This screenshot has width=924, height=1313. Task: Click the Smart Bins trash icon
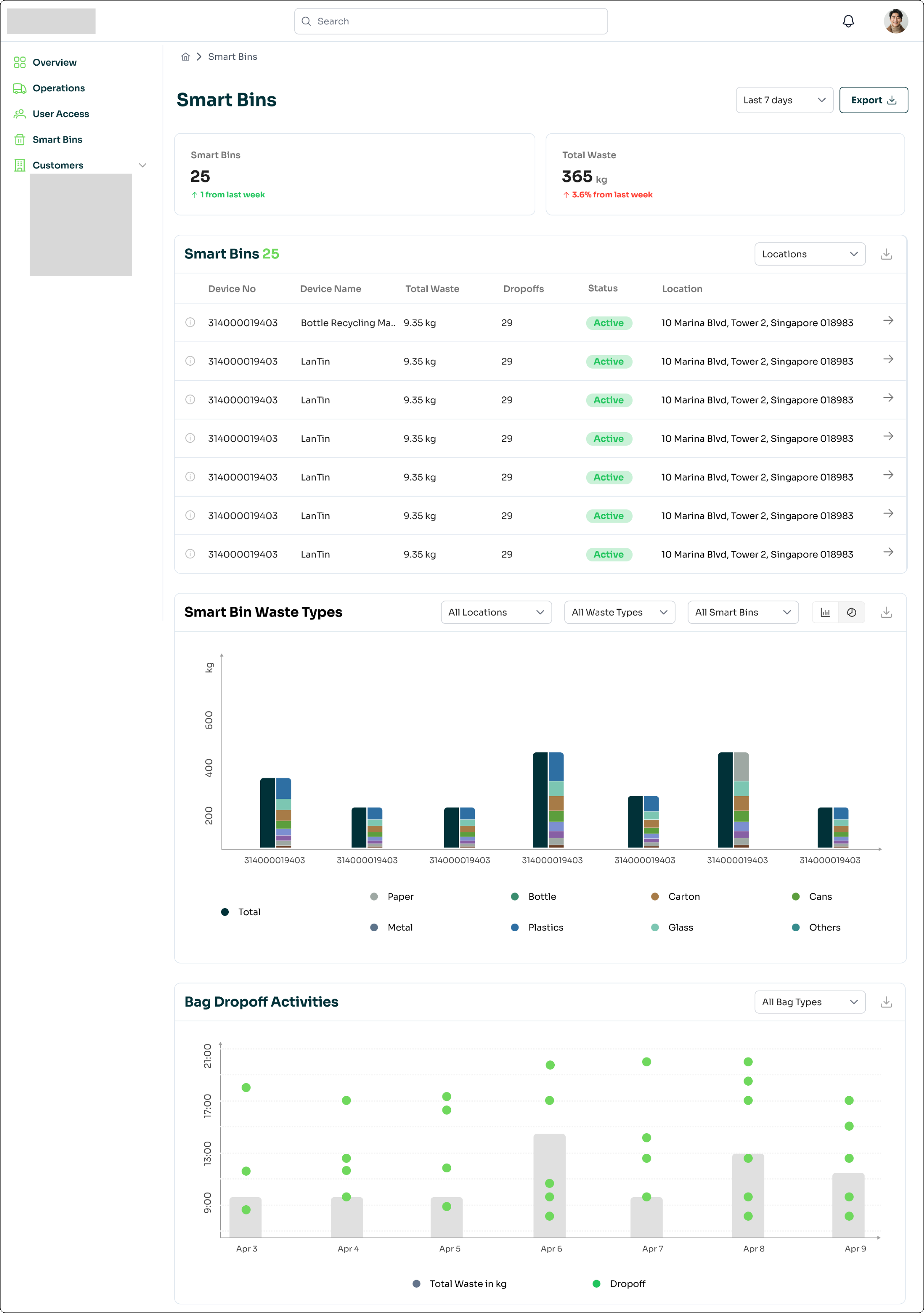(x=19, y=140)
